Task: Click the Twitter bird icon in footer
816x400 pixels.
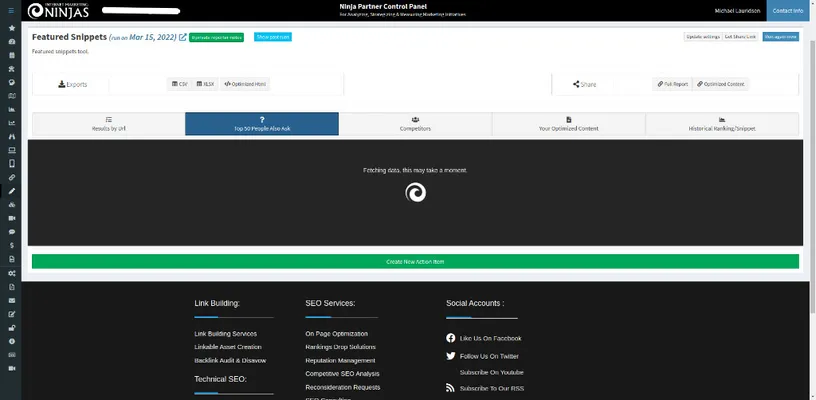Action: [451, 355]
